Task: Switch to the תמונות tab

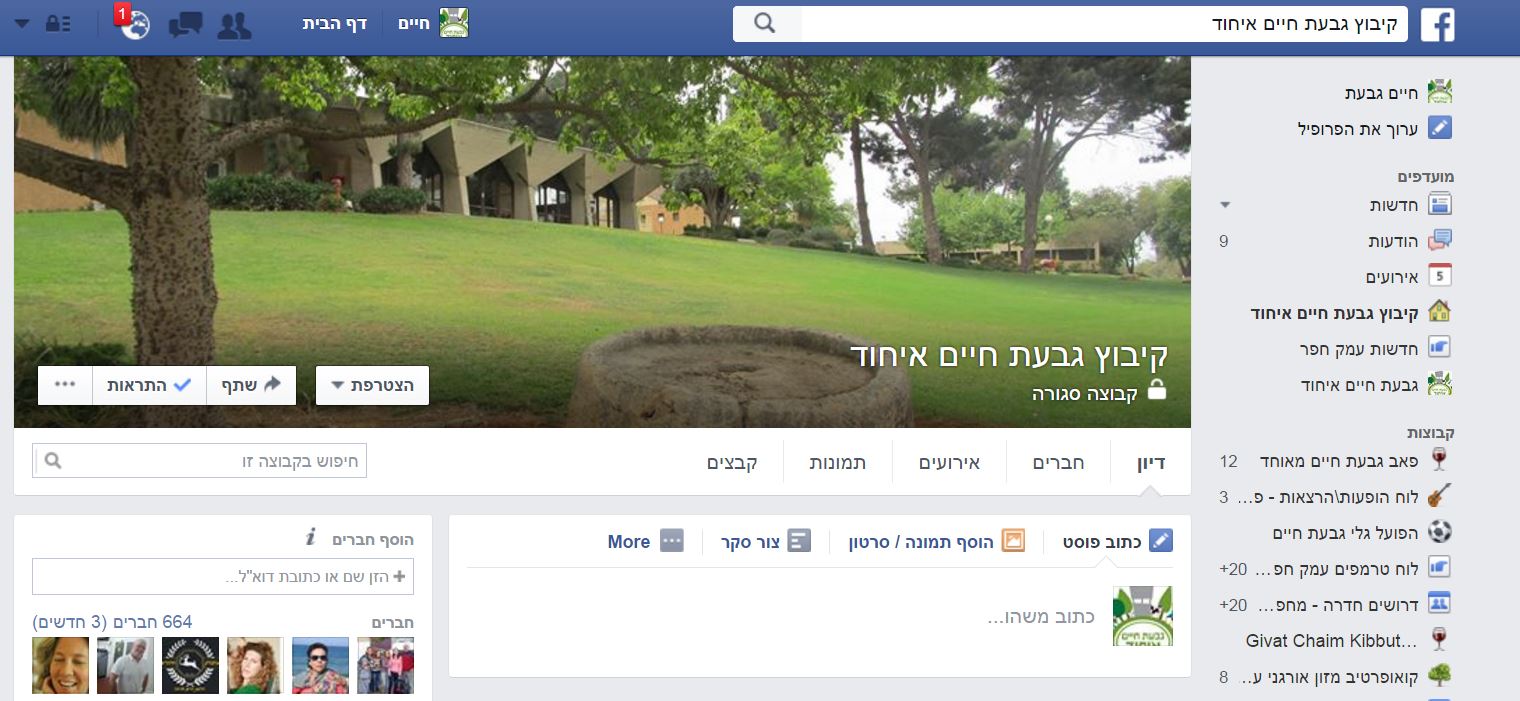Action: pos(838,463)
